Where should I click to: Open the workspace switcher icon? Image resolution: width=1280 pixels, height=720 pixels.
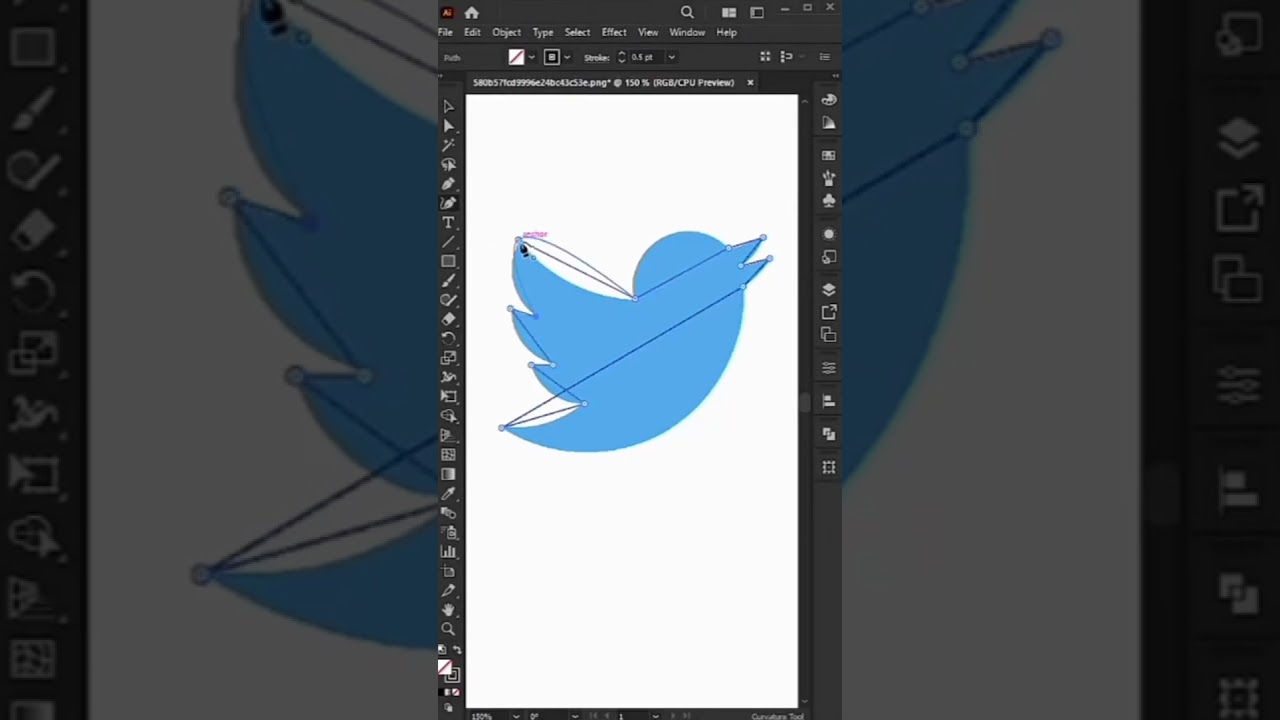(x=757, y=12)
